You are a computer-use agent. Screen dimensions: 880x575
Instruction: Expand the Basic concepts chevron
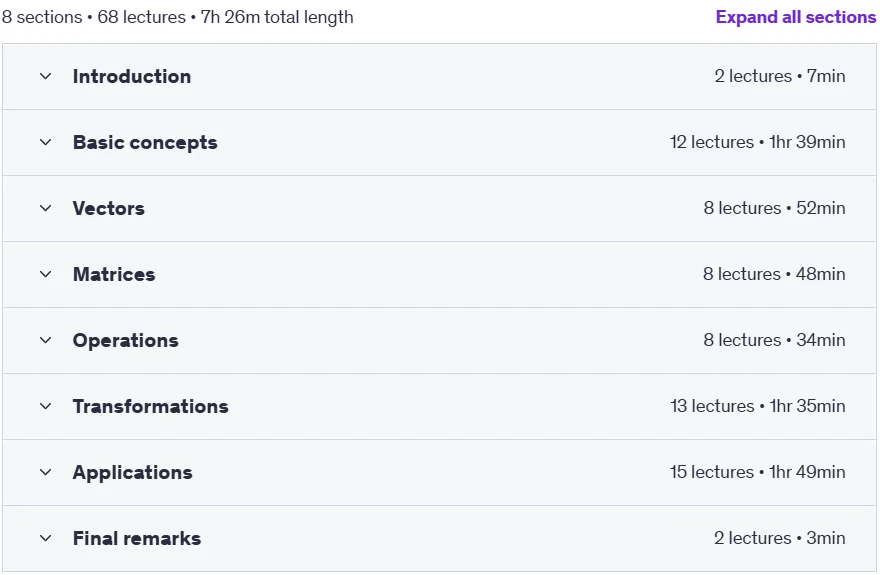[45, 142]
